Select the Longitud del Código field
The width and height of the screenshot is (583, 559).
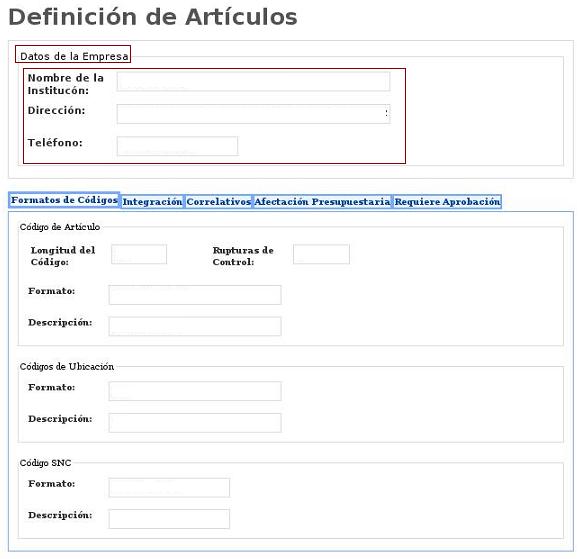tap(139, 254)
